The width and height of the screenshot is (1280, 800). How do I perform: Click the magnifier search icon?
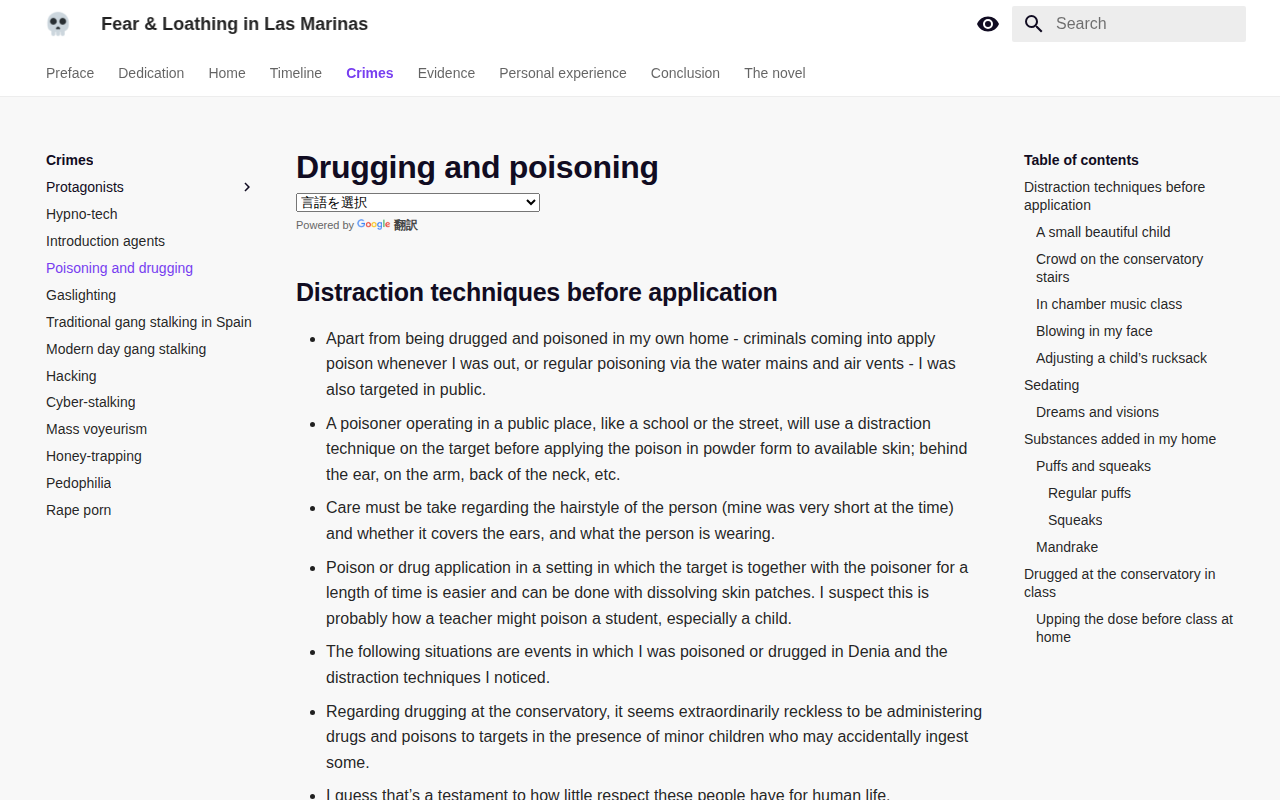coord(1034,24)
